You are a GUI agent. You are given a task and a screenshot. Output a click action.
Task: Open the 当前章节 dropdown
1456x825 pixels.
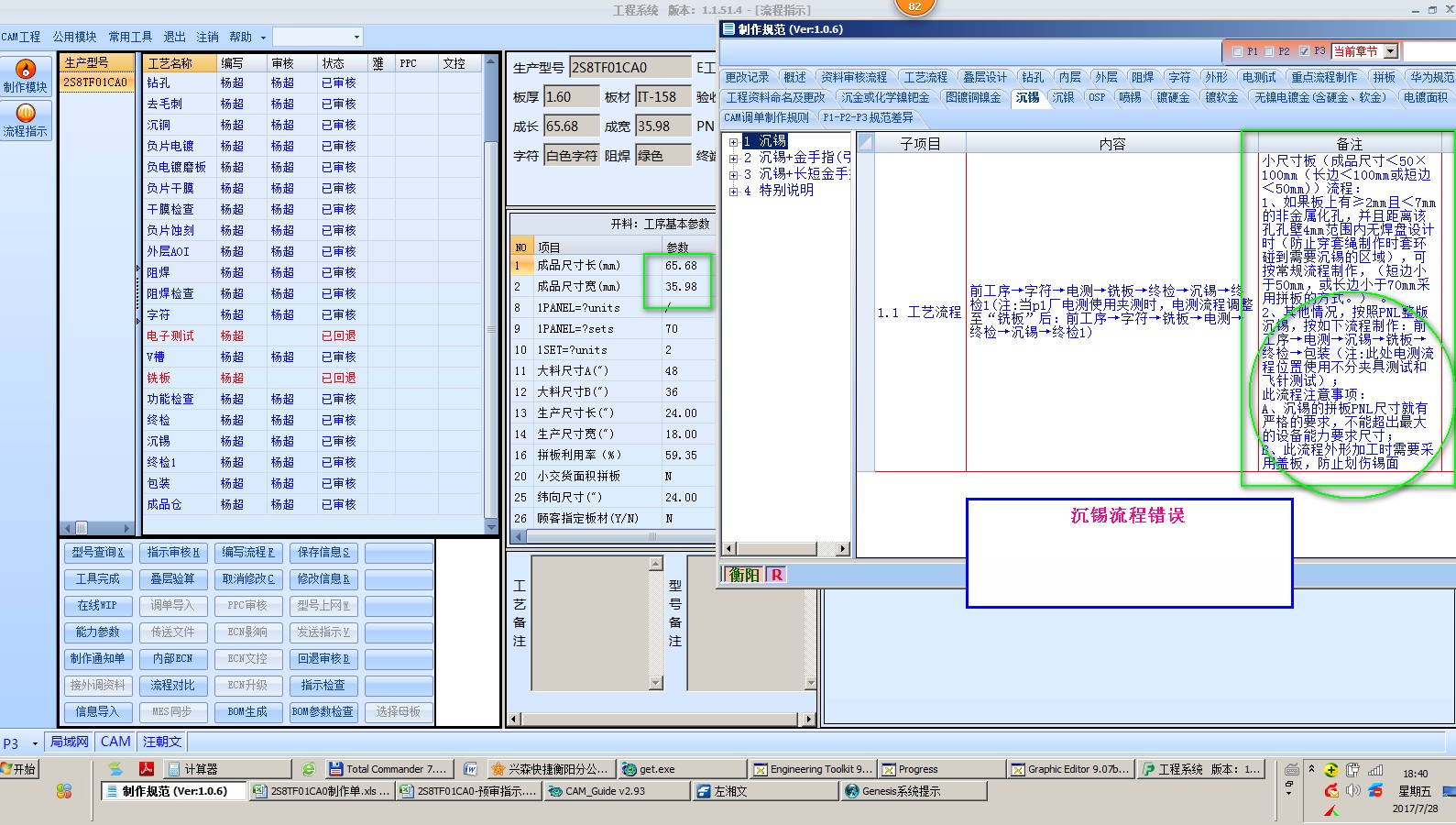pos(1391,51)
